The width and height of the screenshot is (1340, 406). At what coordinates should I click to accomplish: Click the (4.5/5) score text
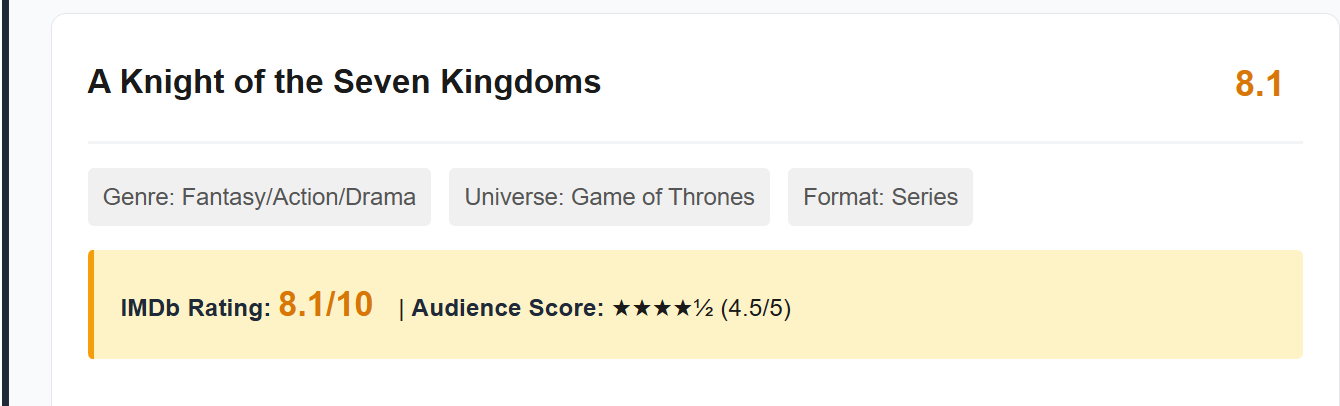756,308
